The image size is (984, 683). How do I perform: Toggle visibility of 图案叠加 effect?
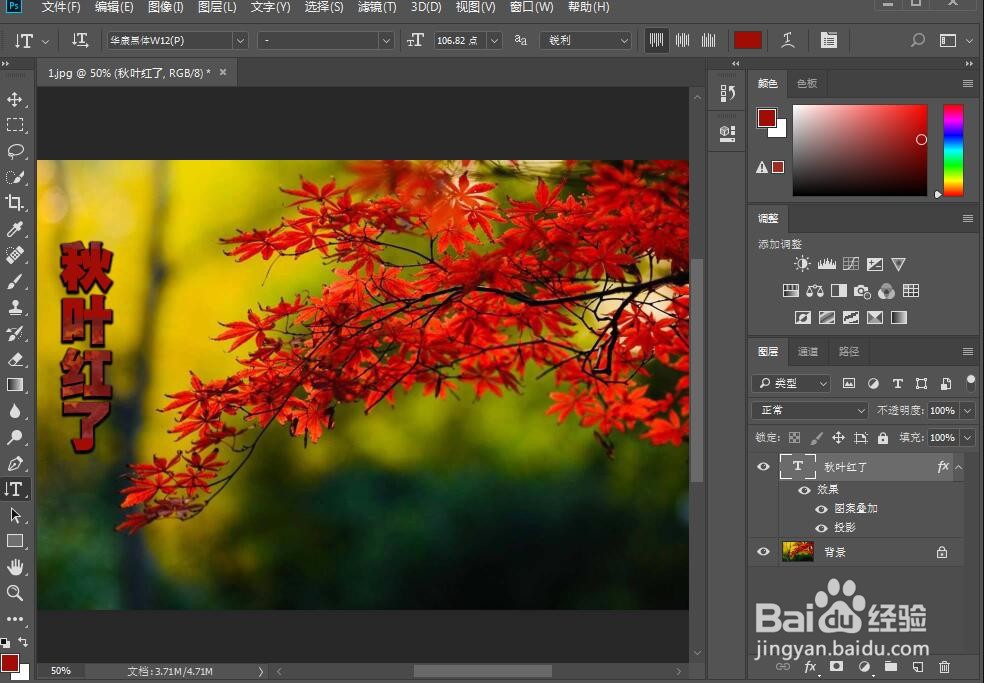[x=821, y=509]
